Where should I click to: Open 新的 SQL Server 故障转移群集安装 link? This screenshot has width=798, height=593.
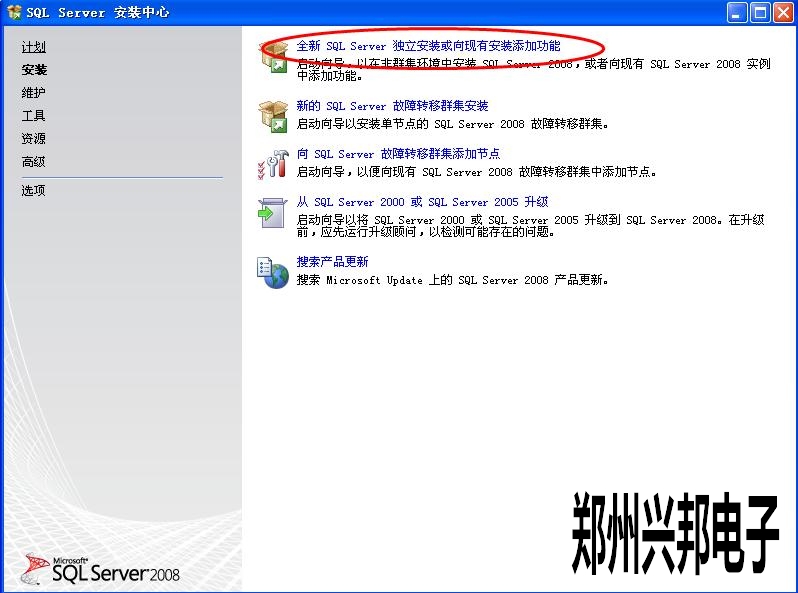tap(392, 106)
